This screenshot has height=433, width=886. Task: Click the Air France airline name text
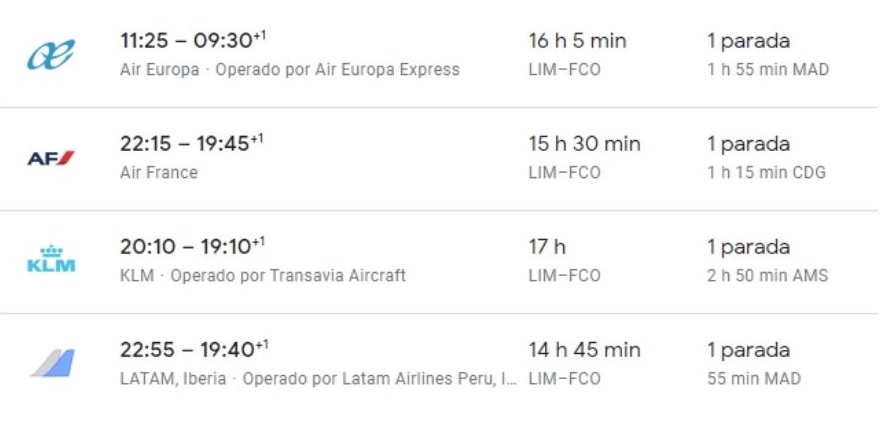pos(158,172)
